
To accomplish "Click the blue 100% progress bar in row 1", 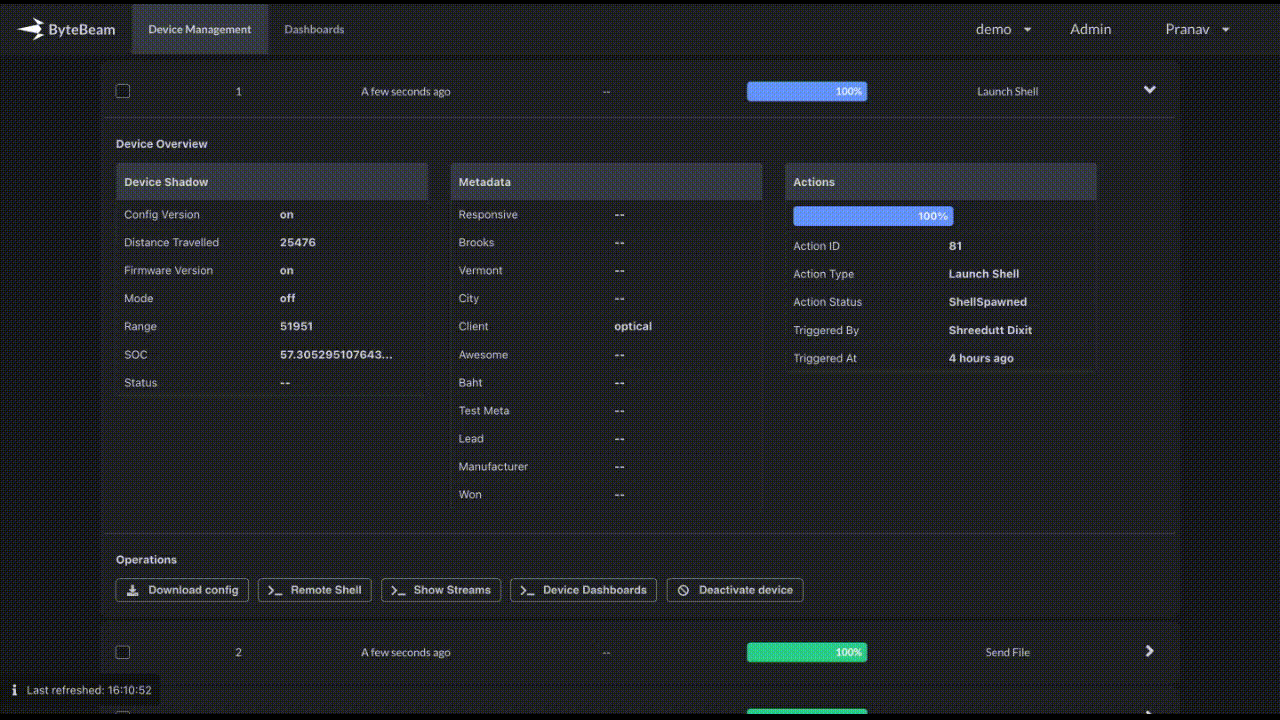I will (807, 91).
